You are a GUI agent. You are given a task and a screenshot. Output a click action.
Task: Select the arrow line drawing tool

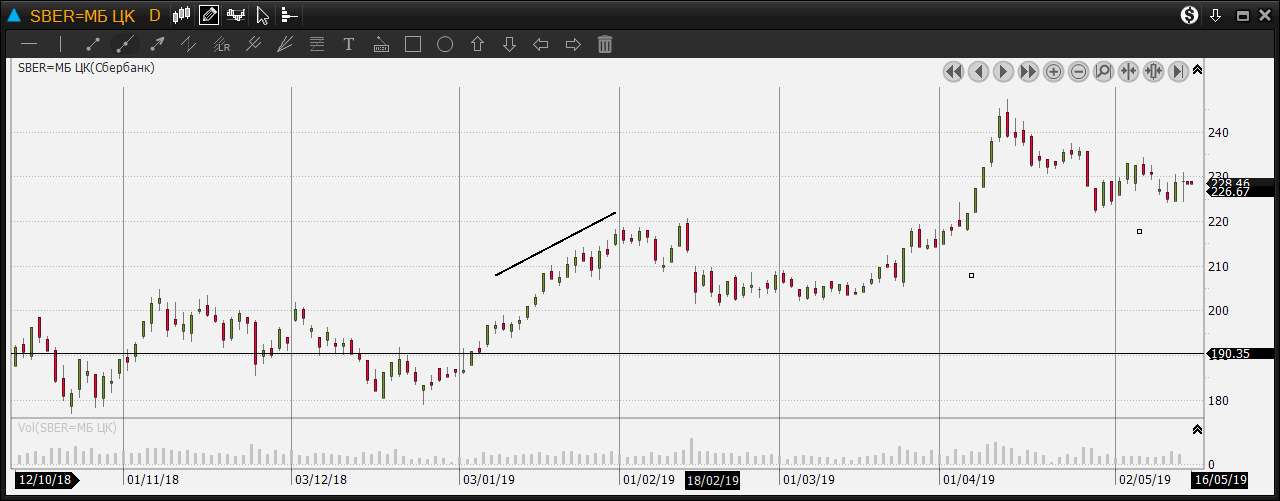click(x=157, y=44)
